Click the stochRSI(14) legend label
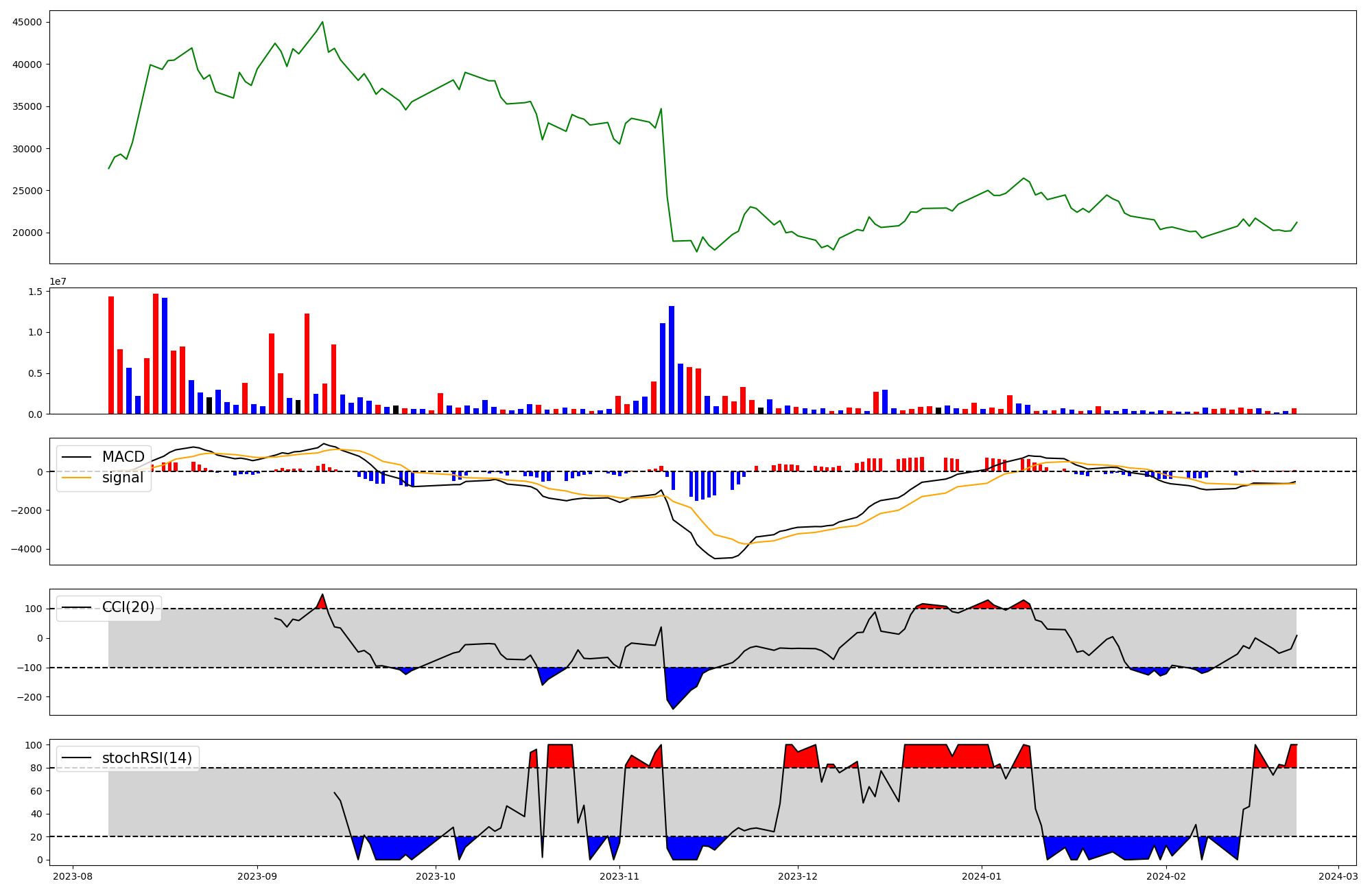The image size is (1372, 892). [147, 758]
